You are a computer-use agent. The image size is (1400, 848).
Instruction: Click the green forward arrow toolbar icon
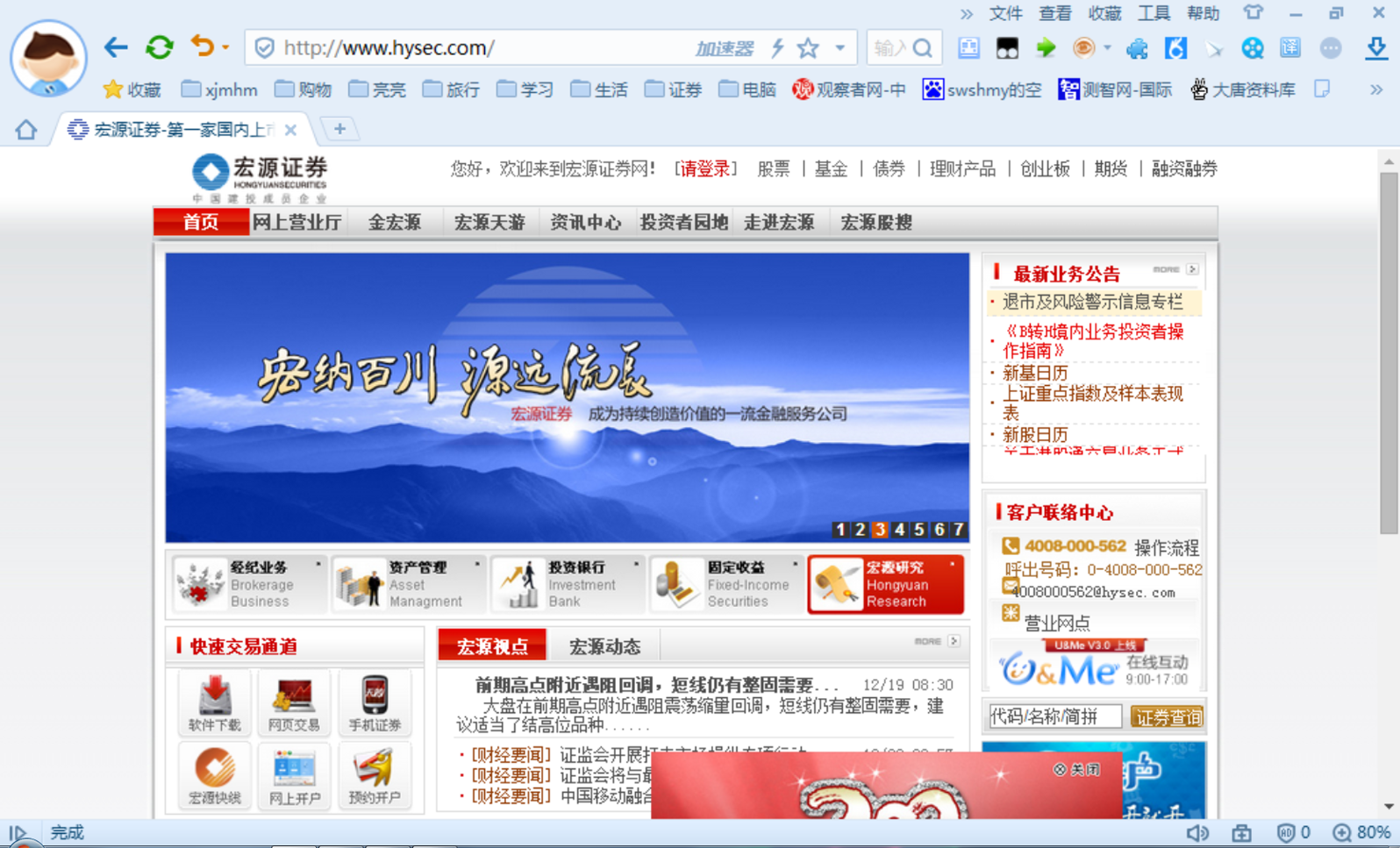[x=1046, y=48]
